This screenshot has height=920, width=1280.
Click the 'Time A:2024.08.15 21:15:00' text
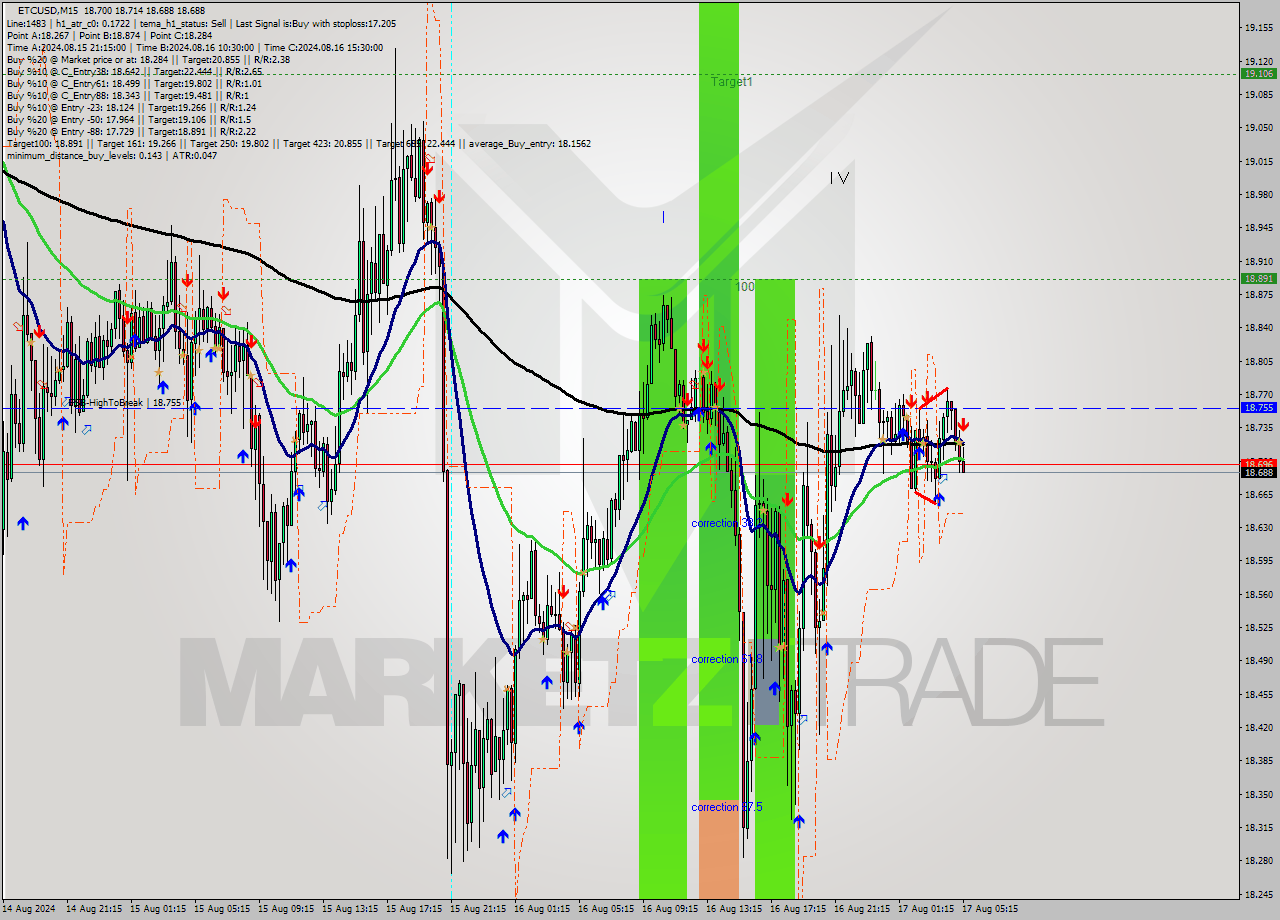coord(66,47)
